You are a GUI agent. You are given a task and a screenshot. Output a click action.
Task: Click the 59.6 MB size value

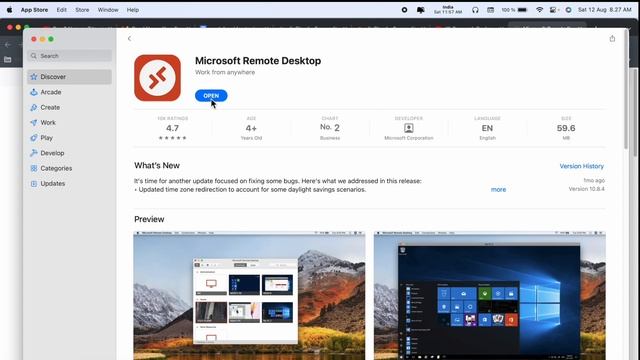pyautogui.click(x=566, y=128)
